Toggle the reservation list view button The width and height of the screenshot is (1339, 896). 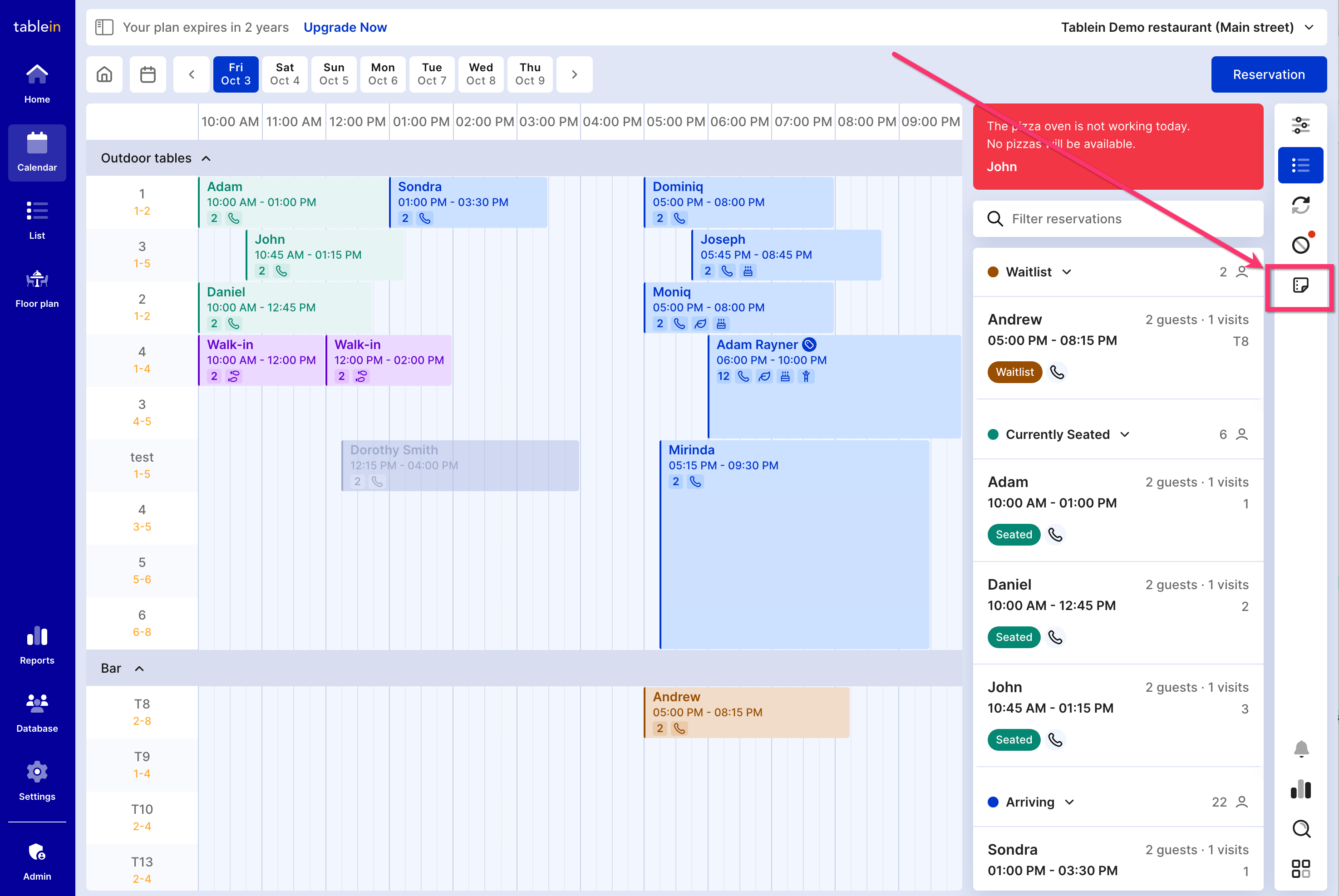(1300, 166)
